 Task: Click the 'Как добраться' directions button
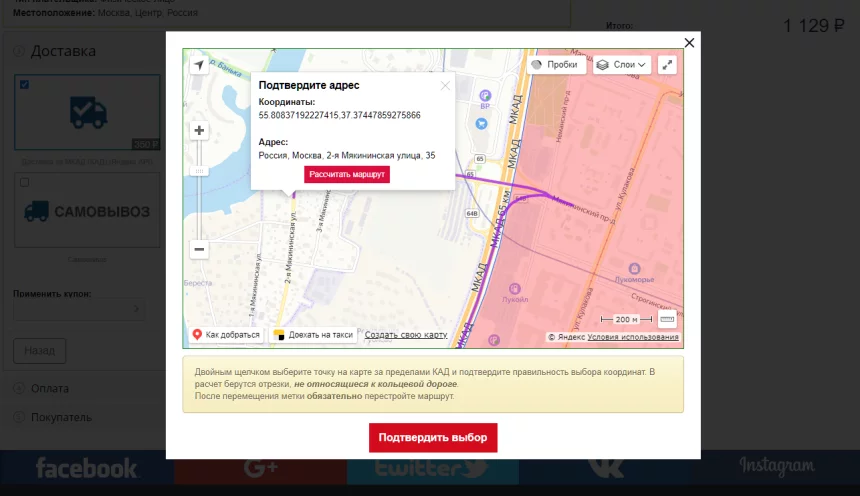pos(226,335)
